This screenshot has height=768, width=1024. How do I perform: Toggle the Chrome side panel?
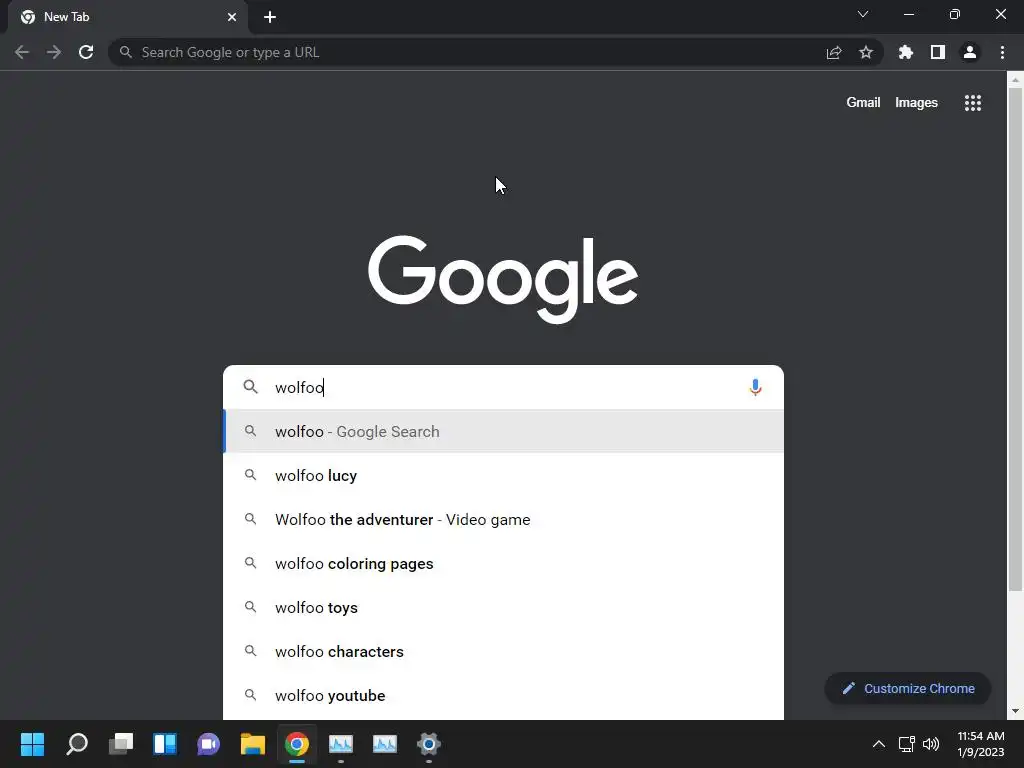(x=938, y=52)
